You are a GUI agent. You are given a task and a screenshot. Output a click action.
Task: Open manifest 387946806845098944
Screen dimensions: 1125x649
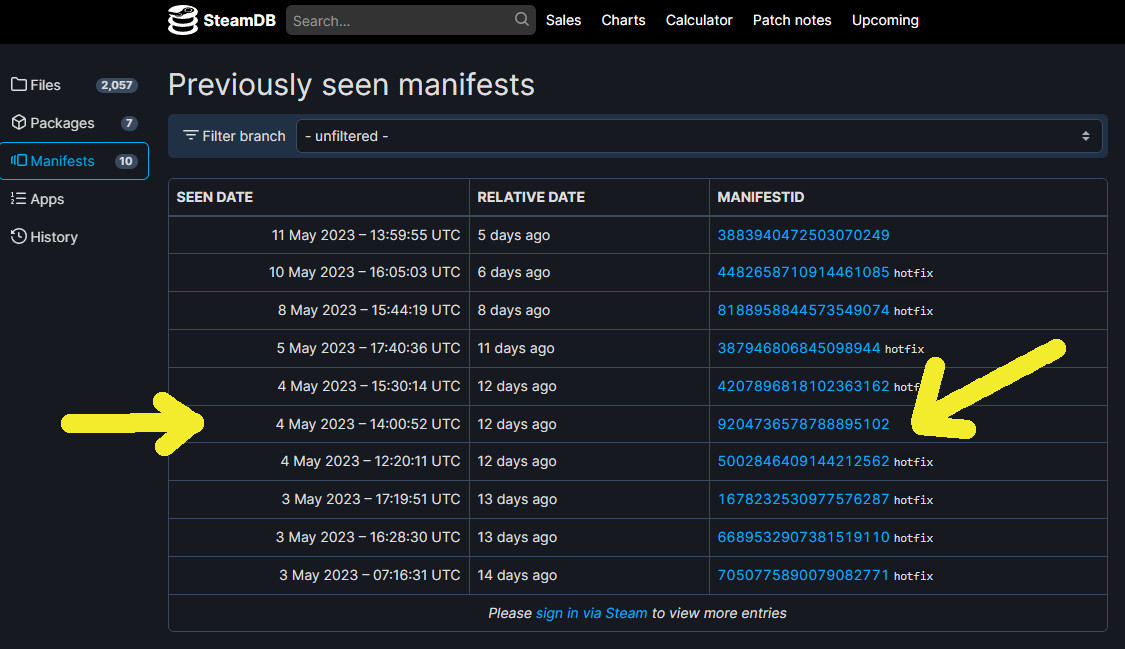[x=799, y=348]
